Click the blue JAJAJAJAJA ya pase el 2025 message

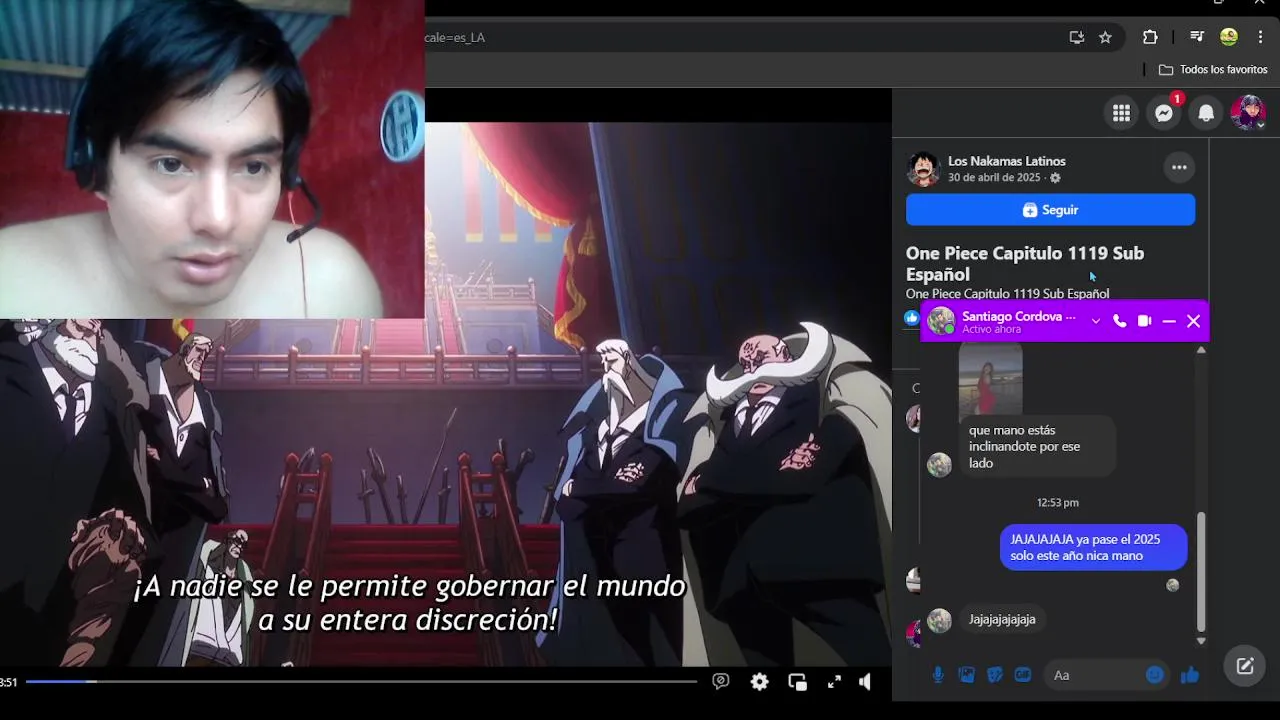point(1093,547)
